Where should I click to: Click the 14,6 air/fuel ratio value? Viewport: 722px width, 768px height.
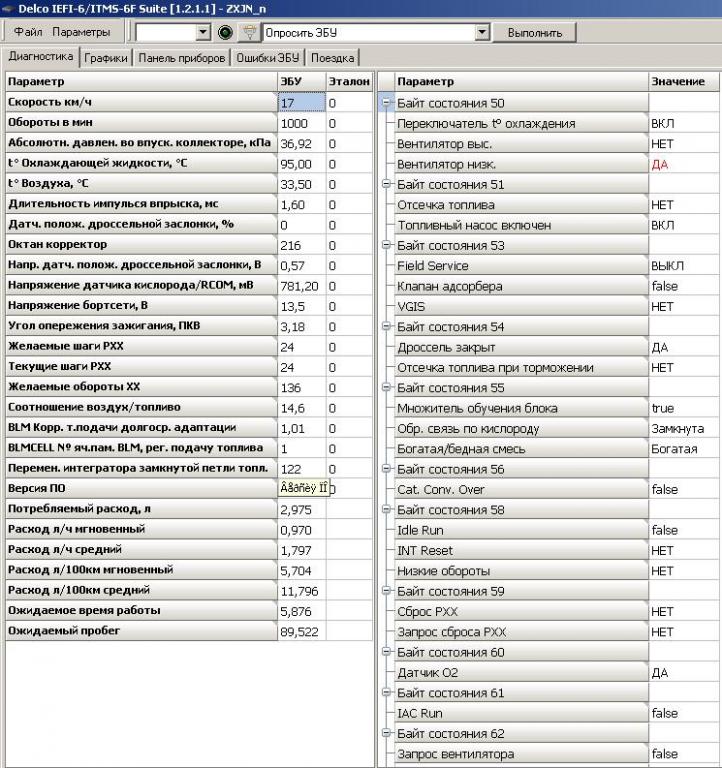click(x=301, y=408)
